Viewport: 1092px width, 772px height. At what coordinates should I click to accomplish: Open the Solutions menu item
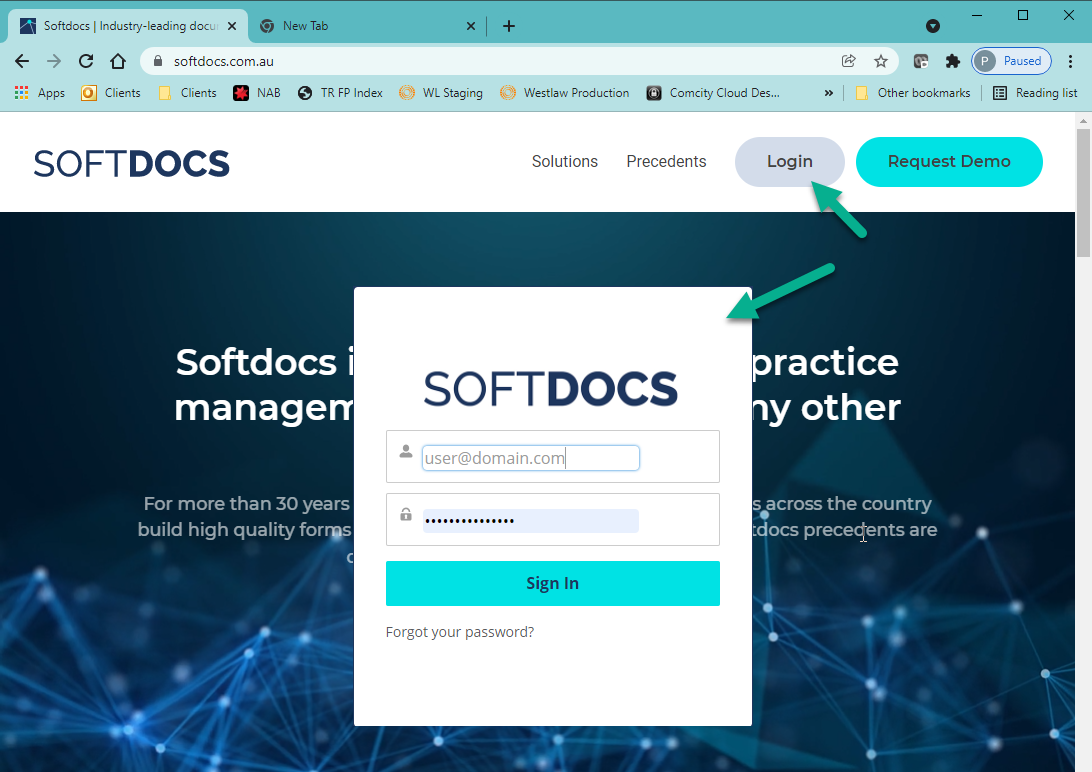(564, 162)
